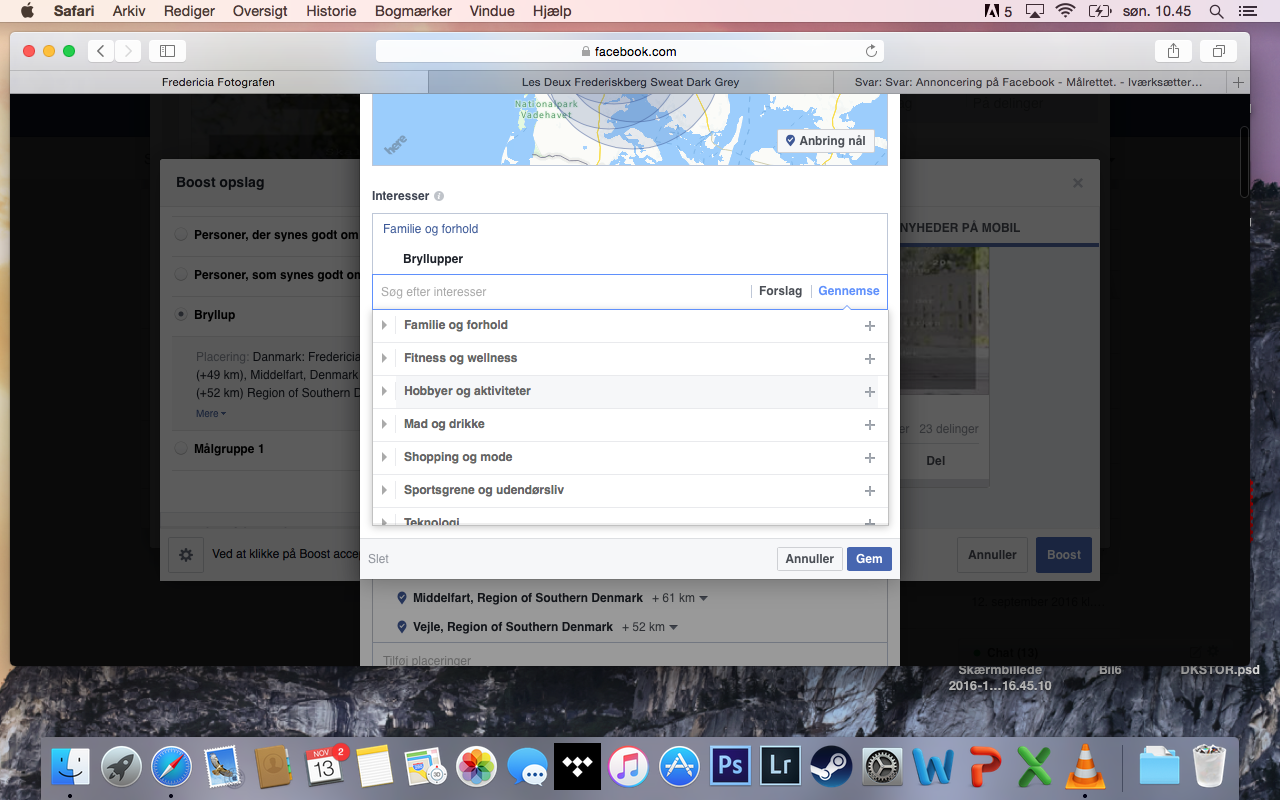This screenshot has height=800, width=1280.
Task: Add Sportsgrene og udendørsliv with plus icon
Action: point(870,491)
